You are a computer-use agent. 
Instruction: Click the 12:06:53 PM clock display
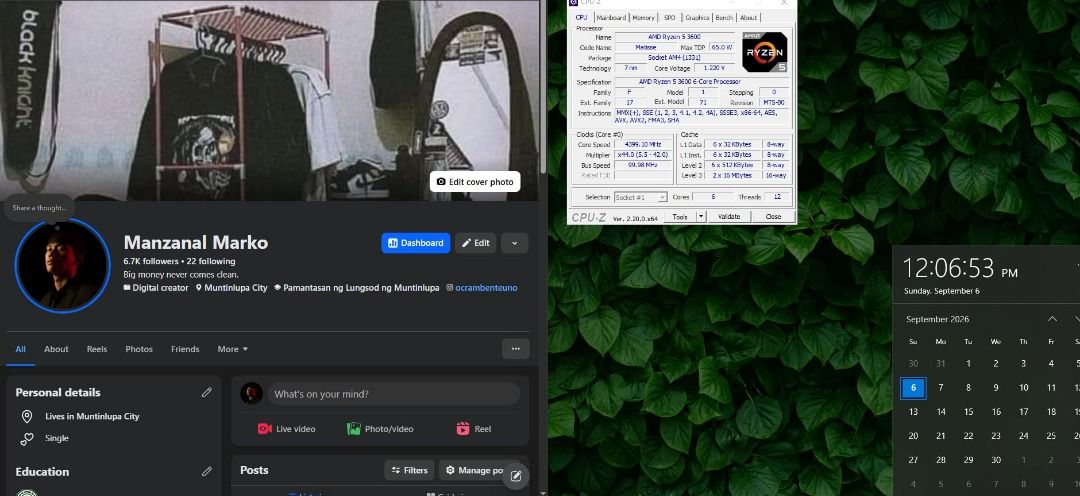tap(960, 269)
